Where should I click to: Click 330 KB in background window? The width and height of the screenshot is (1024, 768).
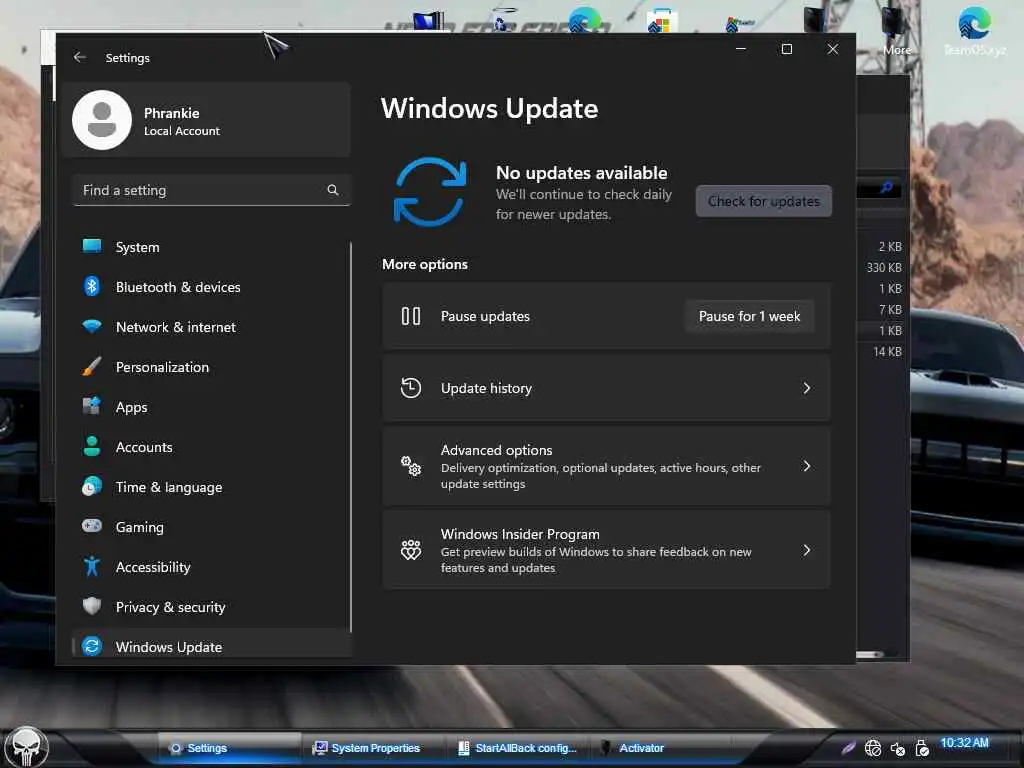click(884, 267)
